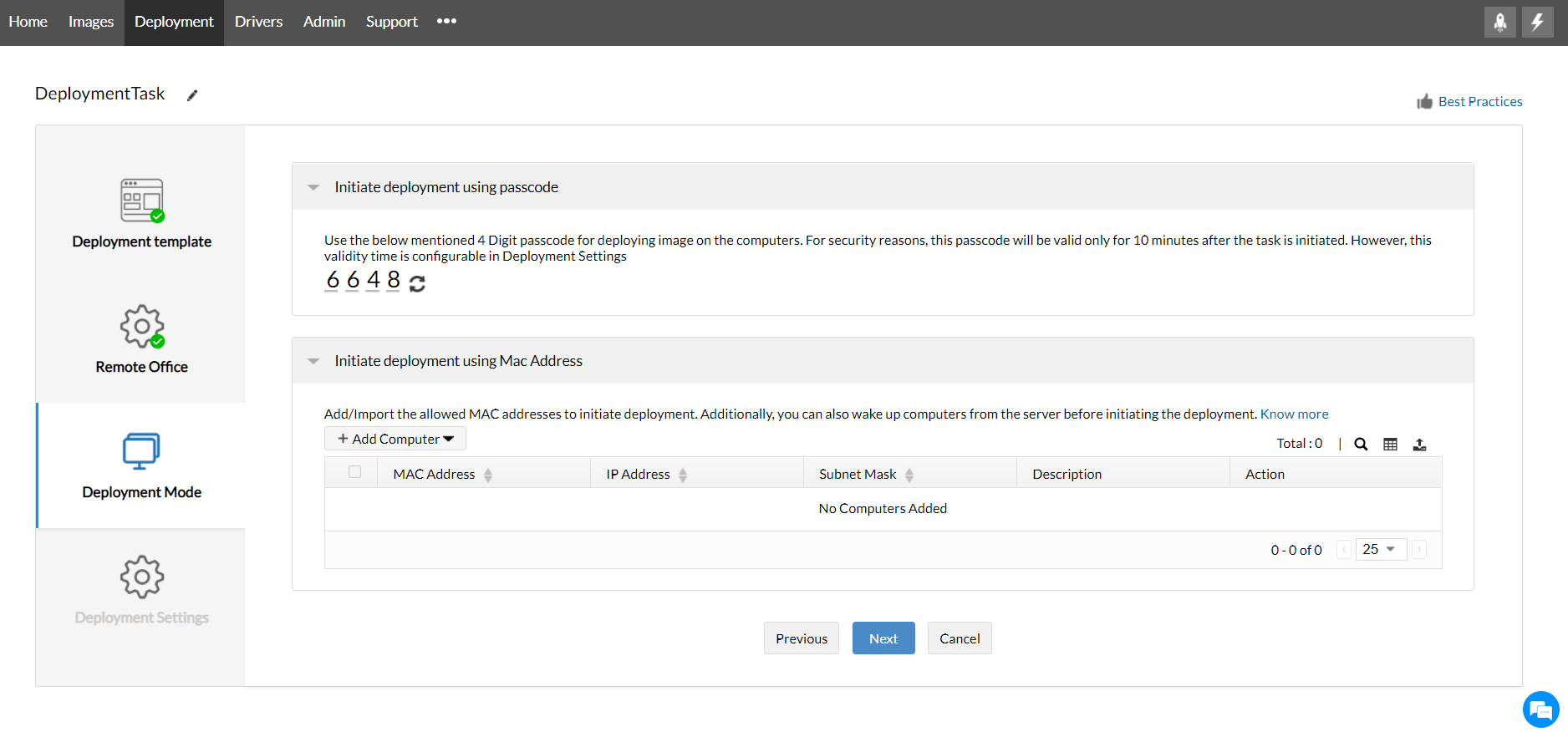This screenshot has height=732, width=1568.
Task: Open the column chooser table icon
Action: point(1390,445)
